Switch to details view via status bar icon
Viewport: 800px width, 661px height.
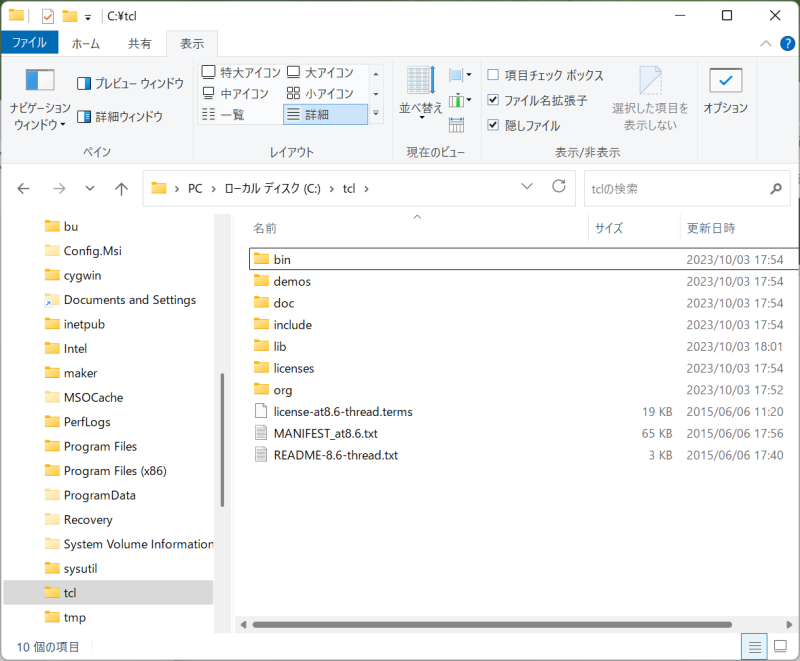pos(755,647)
